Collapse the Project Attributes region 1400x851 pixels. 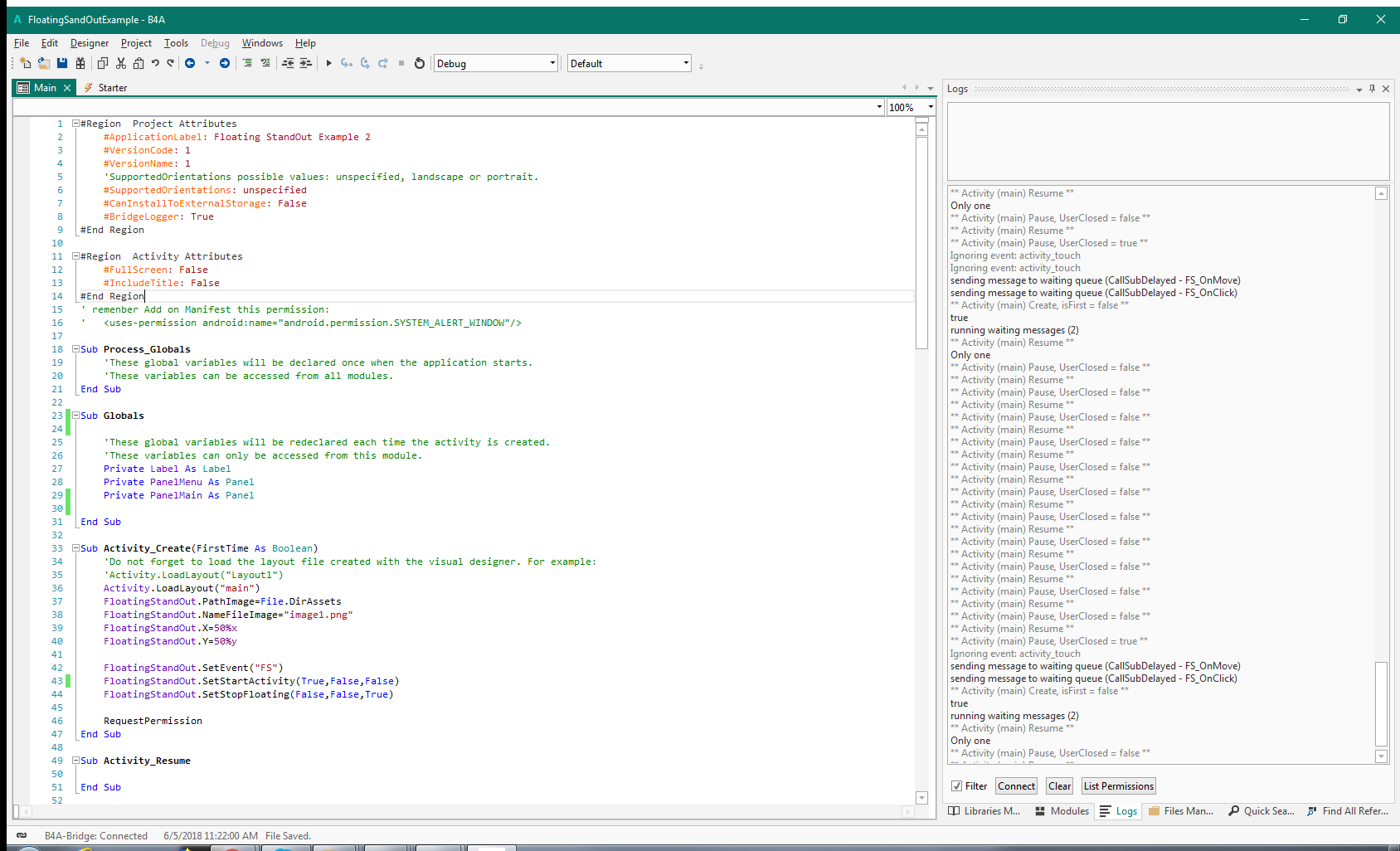75,124
